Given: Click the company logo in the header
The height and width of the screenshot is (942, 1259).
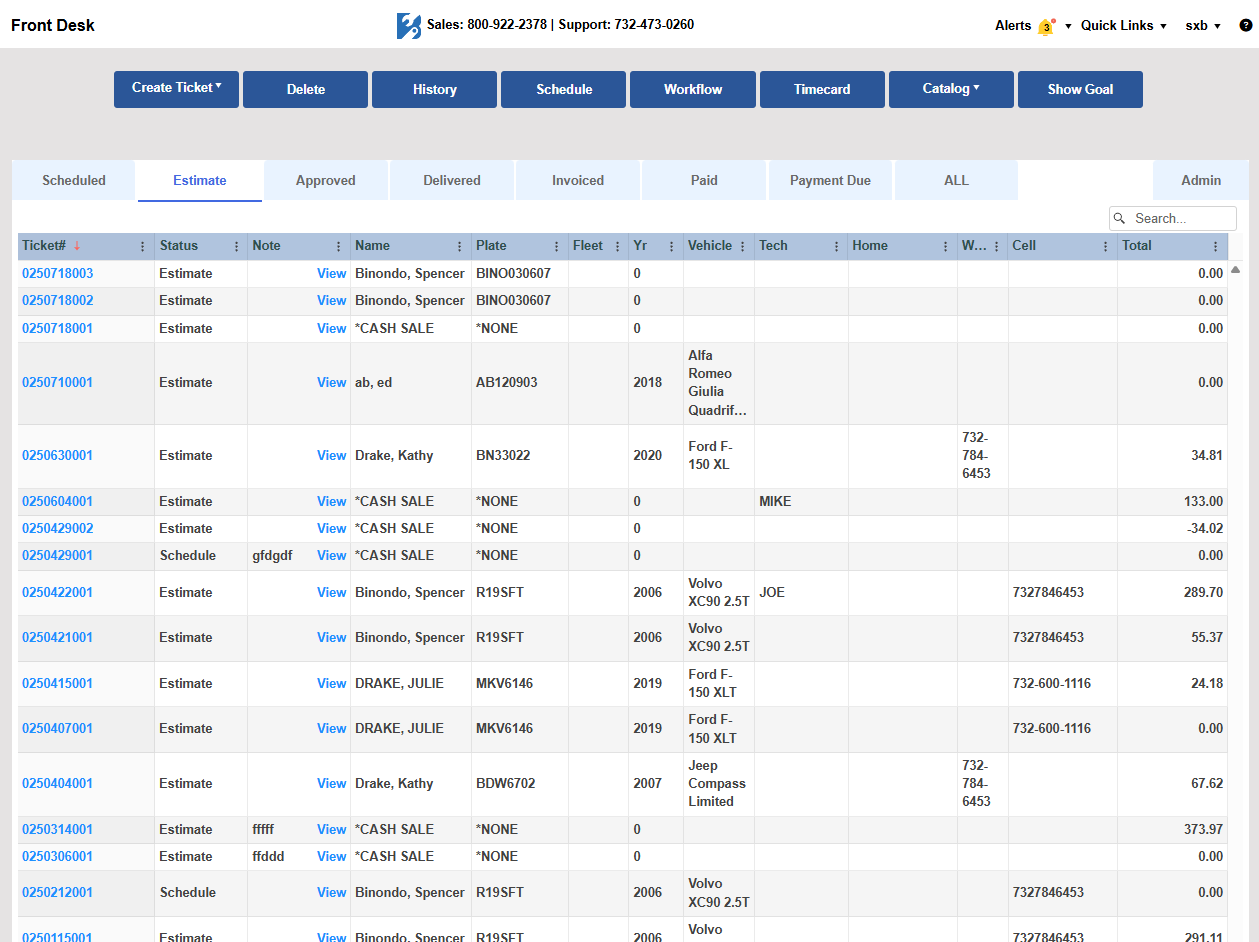Looking at the screenshot, I should click(x=408, y=26).
